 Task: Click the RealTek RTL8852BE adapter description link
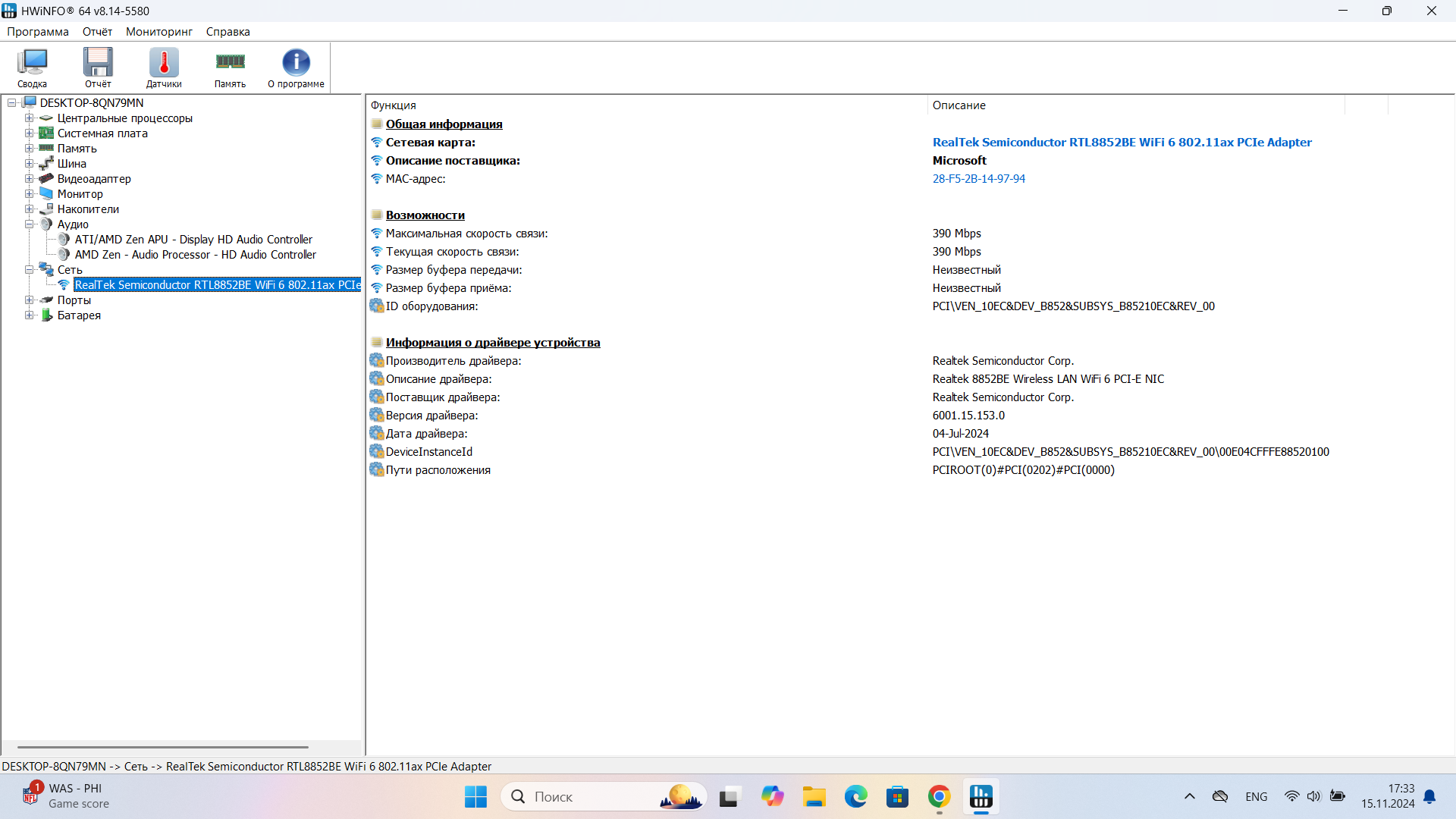[x=1122, y=143]
